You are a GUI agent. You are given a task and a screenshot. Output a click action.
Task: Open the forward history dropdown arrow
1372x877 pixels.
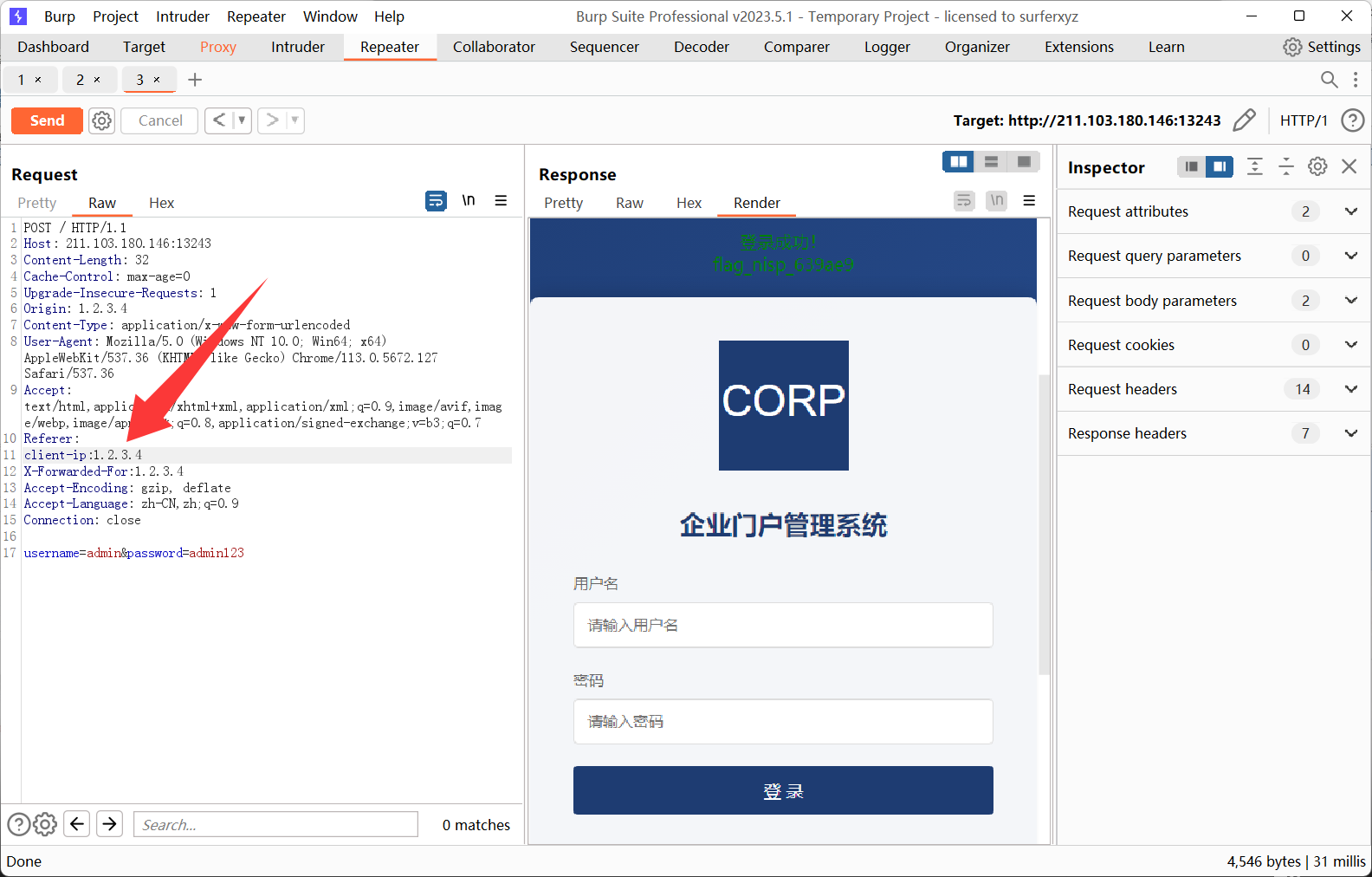[294, 120]
